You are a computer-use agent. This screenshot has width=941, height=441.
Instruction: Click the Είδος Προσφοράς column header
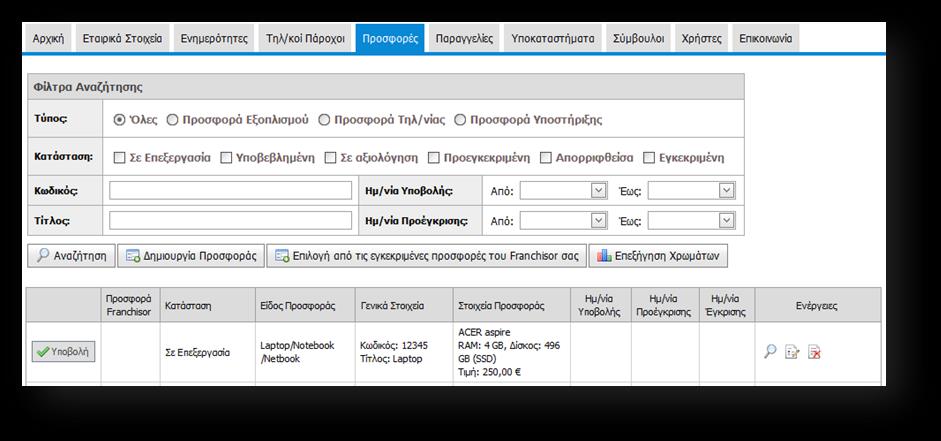tap(305, 305)
